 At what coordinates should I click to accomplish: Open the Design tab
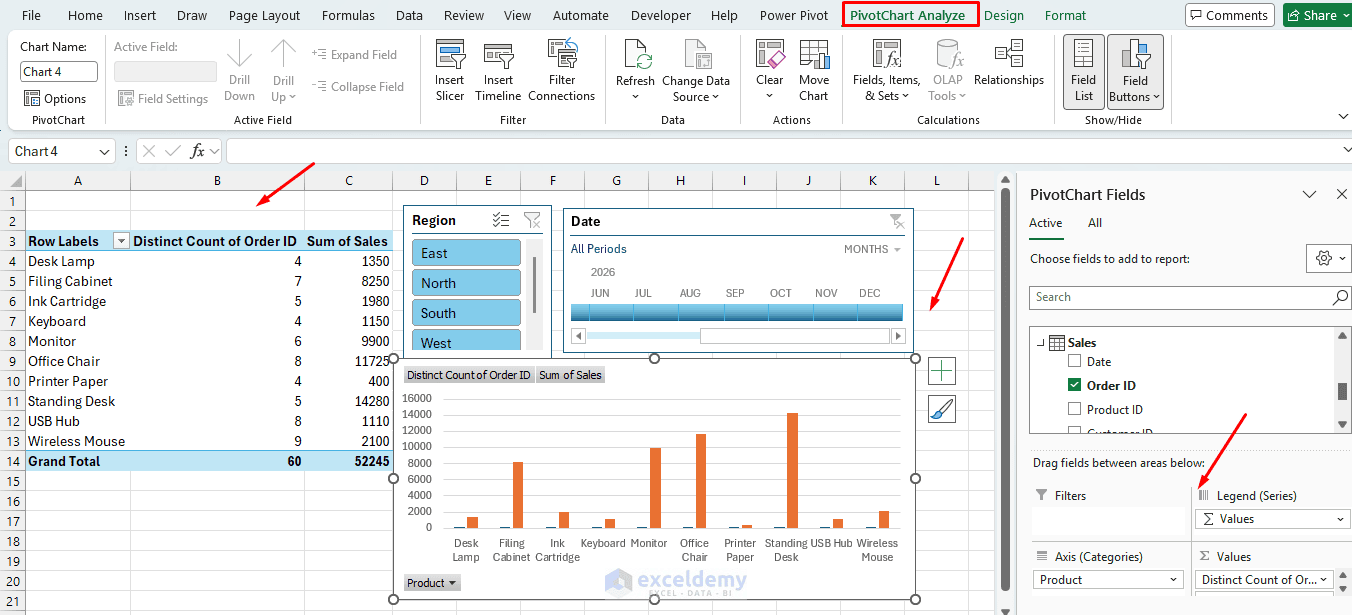[x=1003, y=15]
